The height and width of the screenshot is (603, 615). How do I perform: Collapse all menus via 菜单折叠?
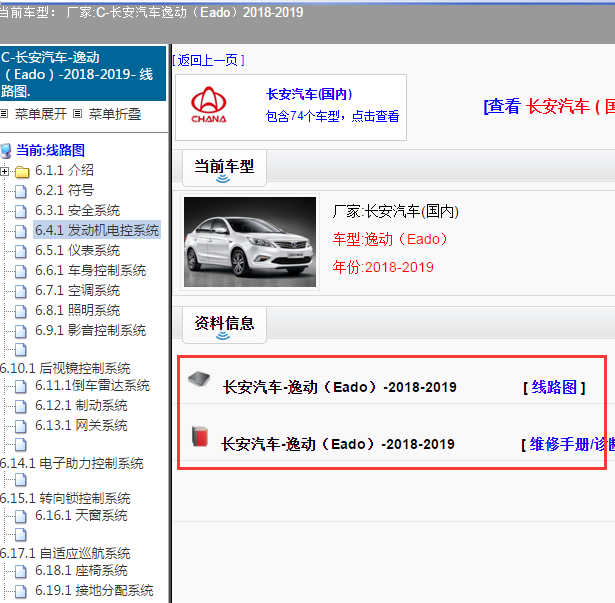115,114
